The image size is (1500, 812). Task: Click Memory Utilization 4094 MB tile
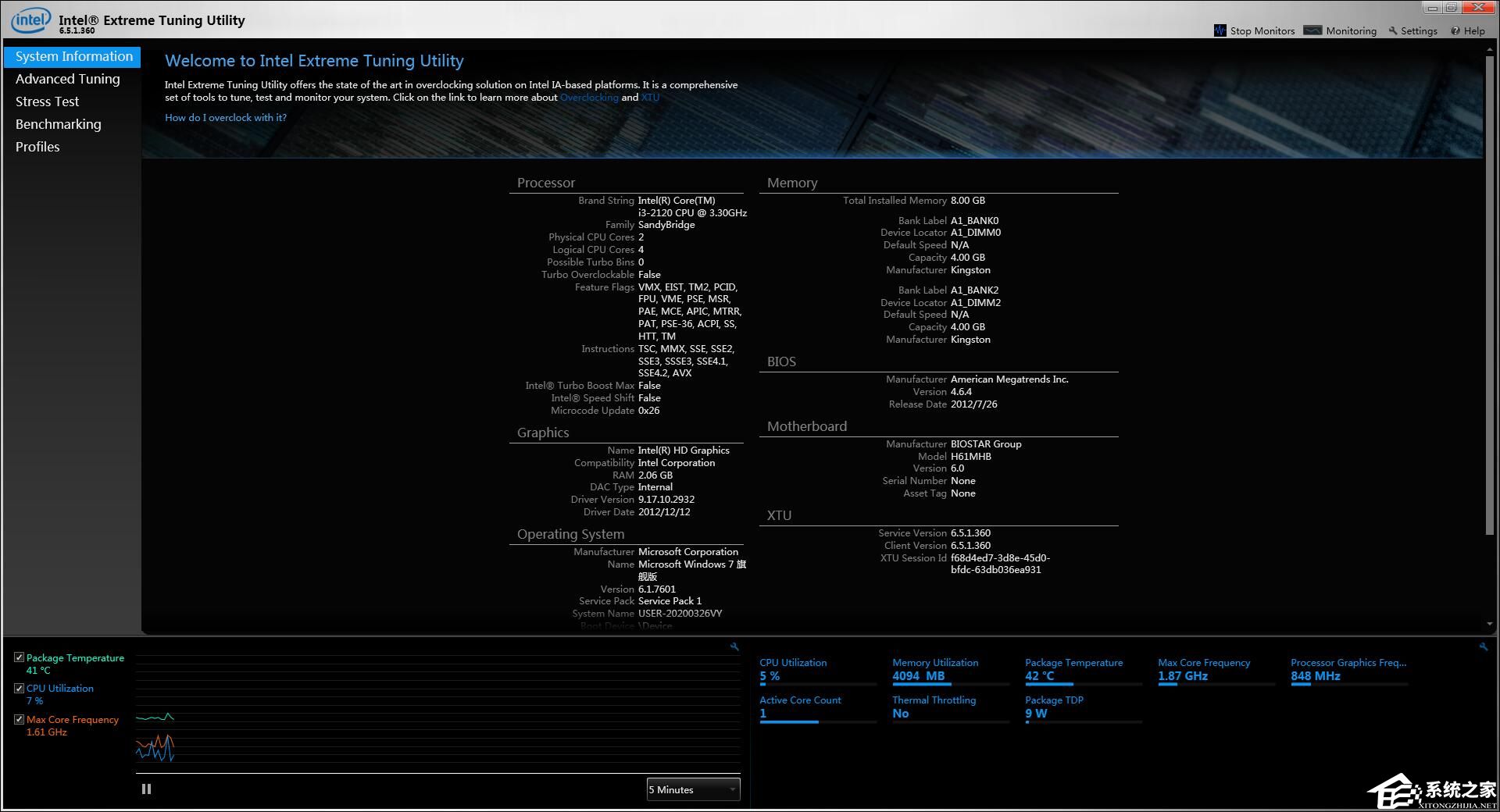pos(951,671)
